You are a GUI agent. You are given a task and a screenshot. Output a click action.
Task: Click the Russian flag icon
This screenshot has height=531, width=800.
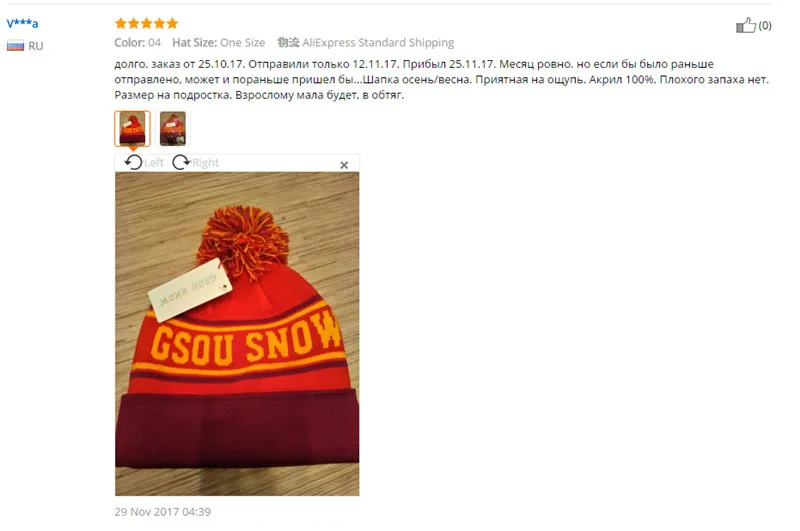point(15,46)
